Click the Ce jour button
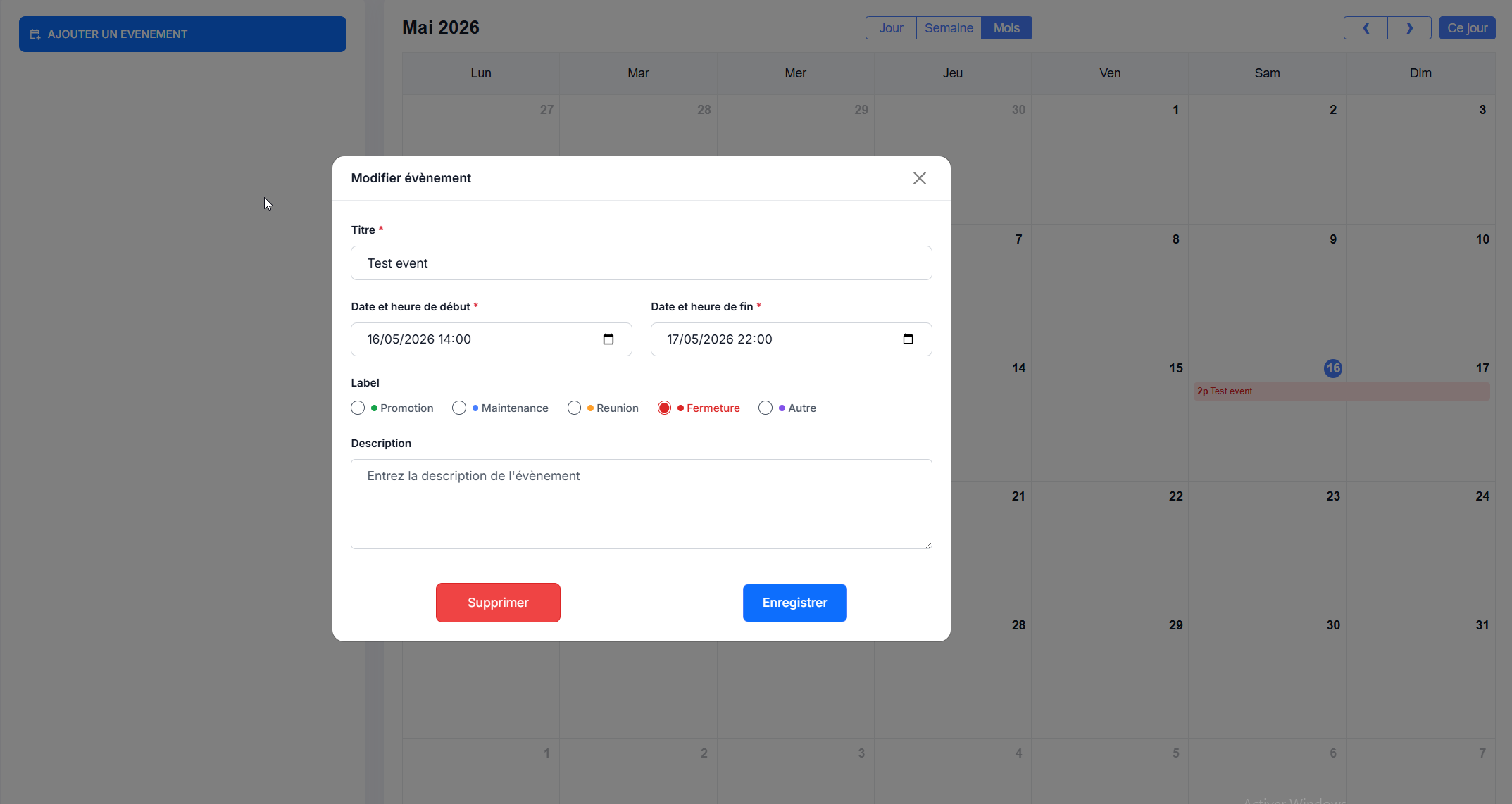 pyautogui.click(x=1467, y=28)
